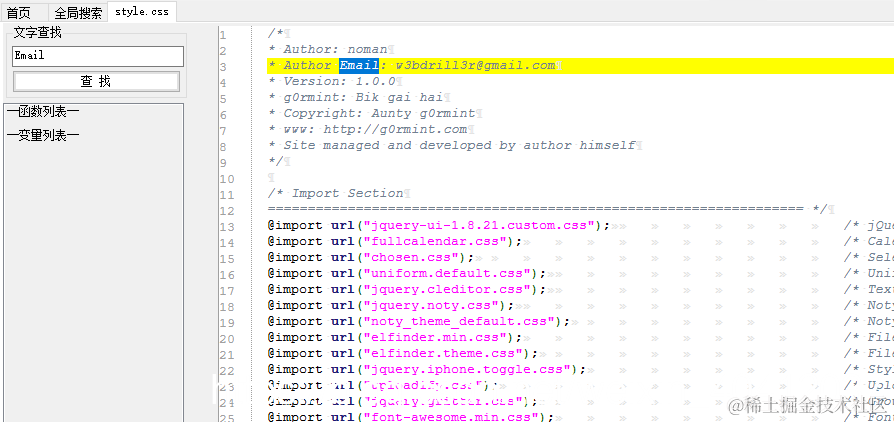Click the "/* Import Section" comment
Screen dimensions: 894x422
(x=335, y=193)
